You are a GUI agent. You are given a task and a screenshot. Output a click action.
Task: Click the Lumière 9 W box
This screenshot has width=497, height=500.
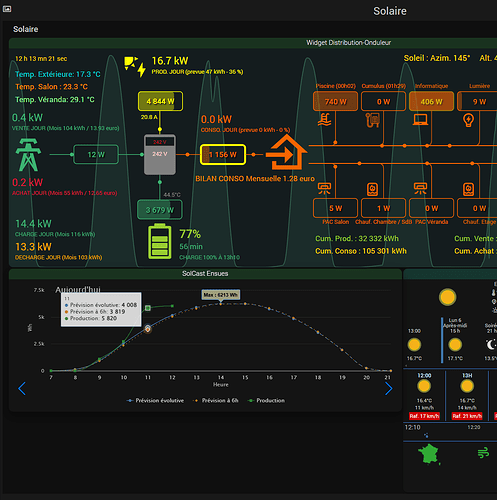coord(477,101)
